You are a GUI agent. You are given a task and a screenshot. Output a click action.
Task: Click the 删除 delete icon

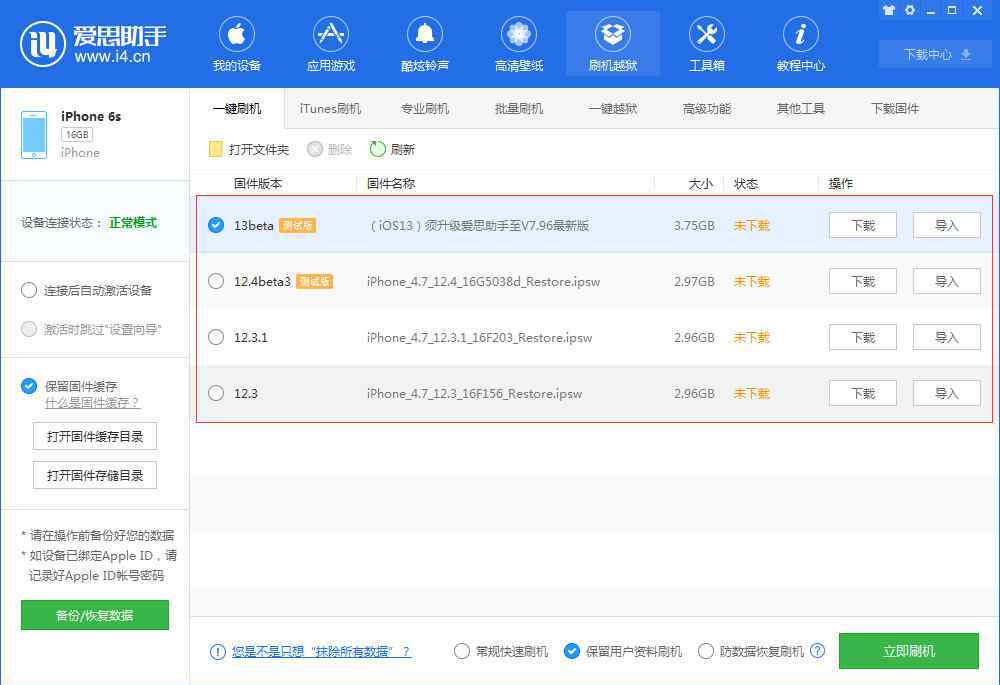click(314, 149)
